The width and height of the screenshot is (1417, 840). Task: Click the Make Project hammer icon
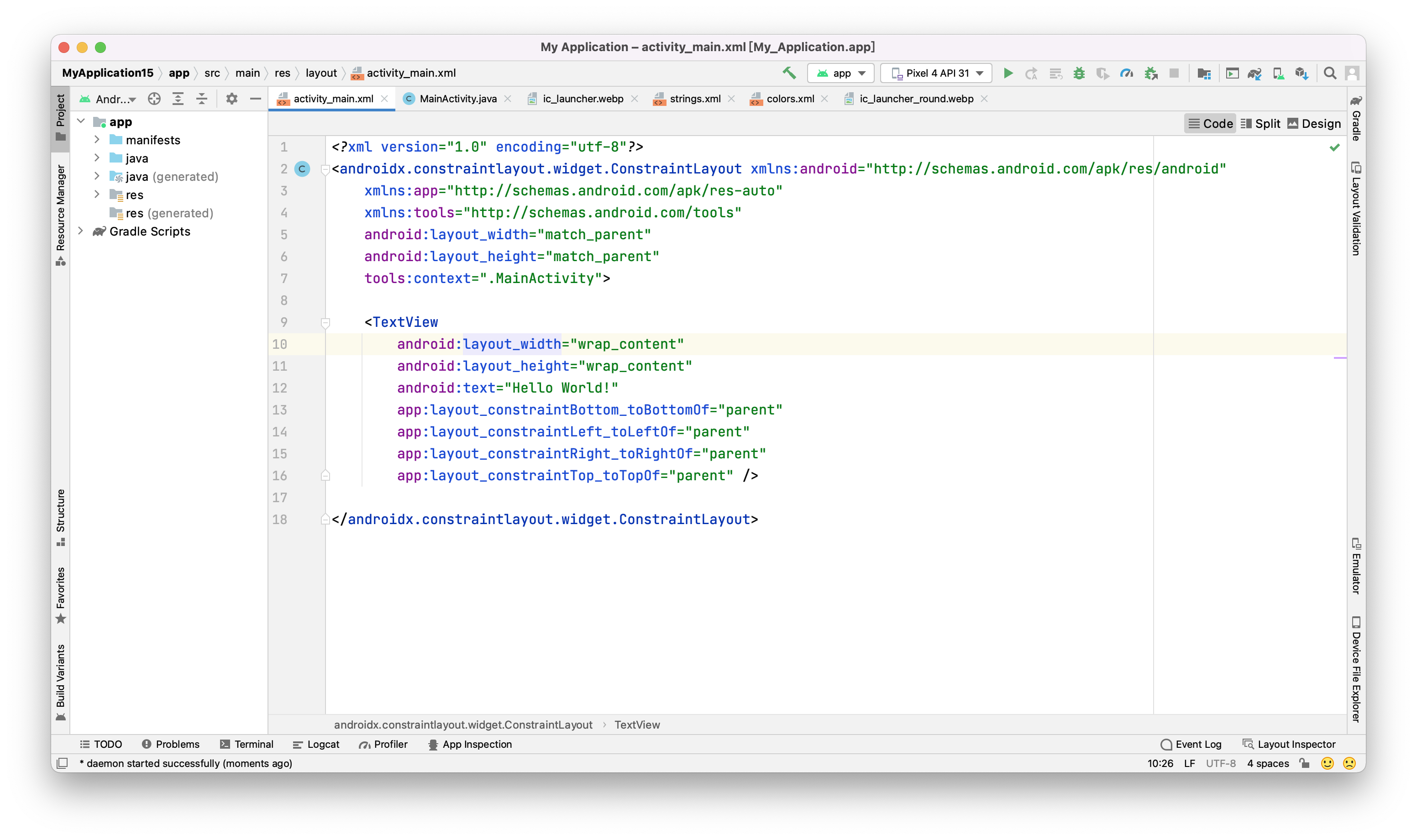pos(789,73)
